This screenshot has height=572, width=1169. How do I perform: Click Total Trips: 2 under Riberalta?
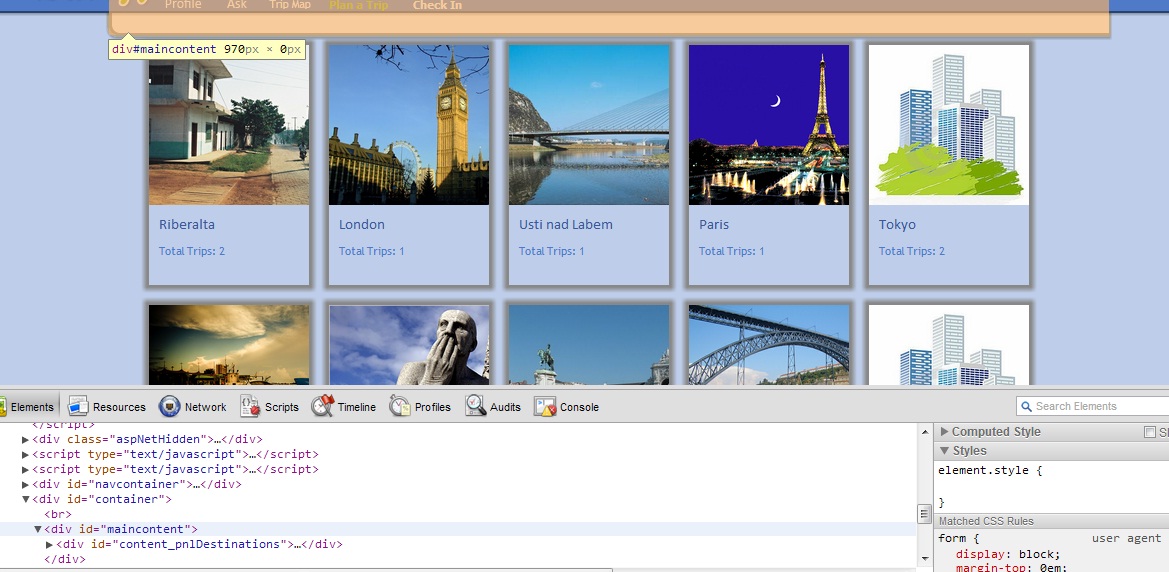tap(192, 251)
